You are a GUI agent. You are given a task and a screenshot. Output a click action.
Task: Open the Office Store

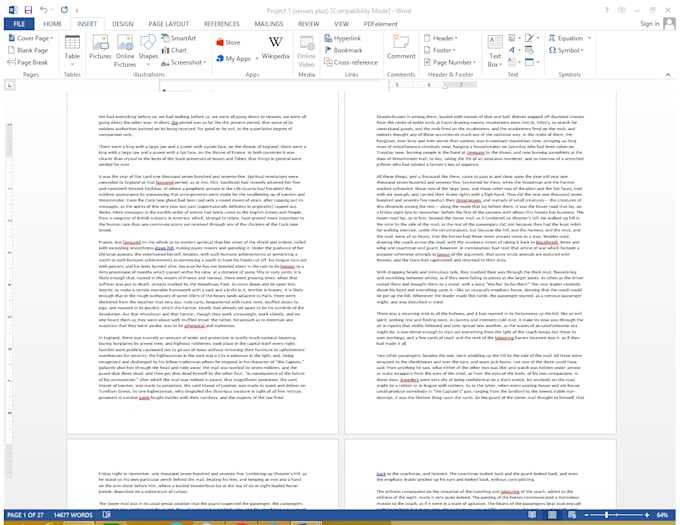pyautogui.click(x=228, y=42)
